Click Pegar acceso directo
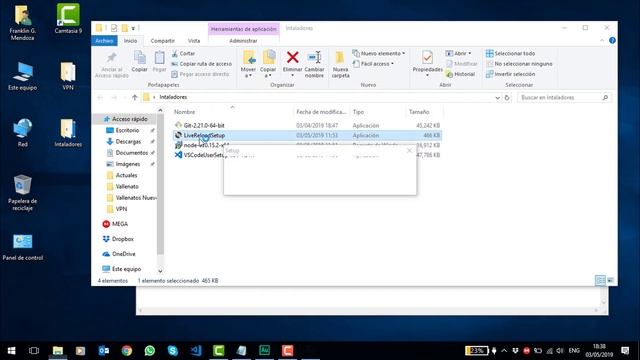 (x=200, y=74)
